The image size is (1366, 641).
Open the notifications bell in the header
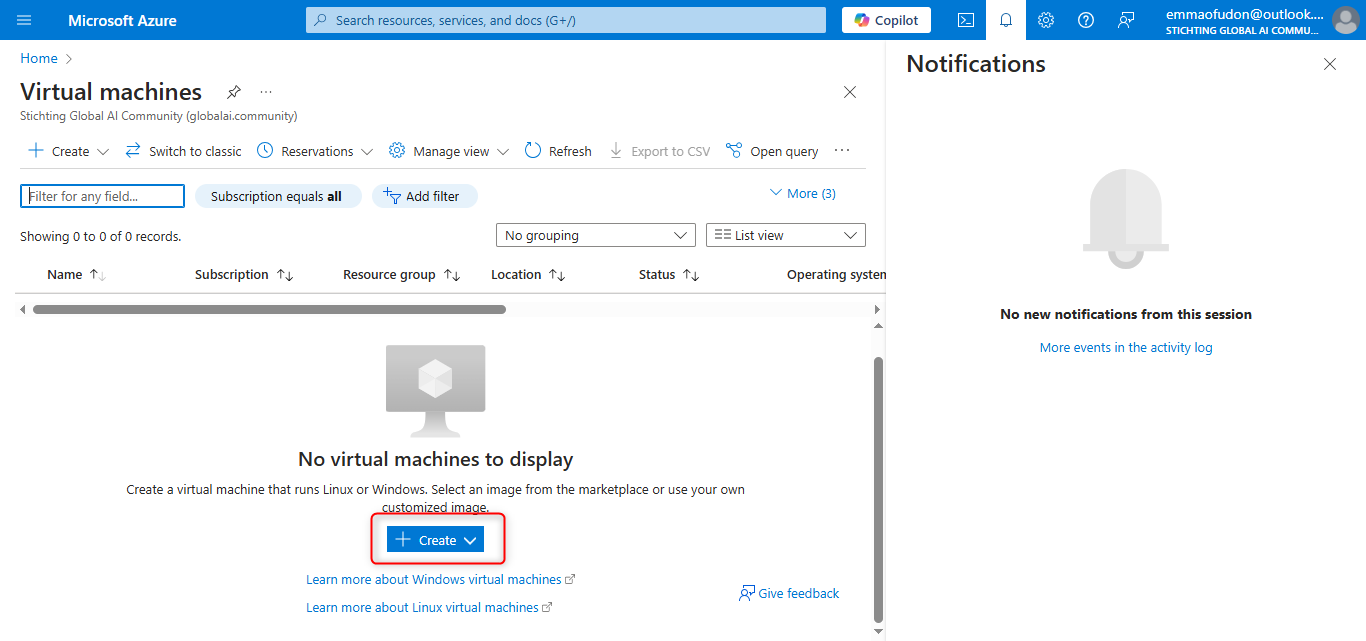1006,20
